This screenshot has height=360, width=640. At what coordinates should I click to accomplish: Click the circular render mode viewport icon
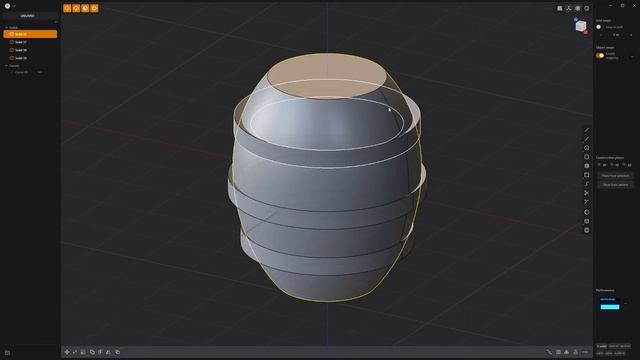pyautogui.click(x=587, y=8)
